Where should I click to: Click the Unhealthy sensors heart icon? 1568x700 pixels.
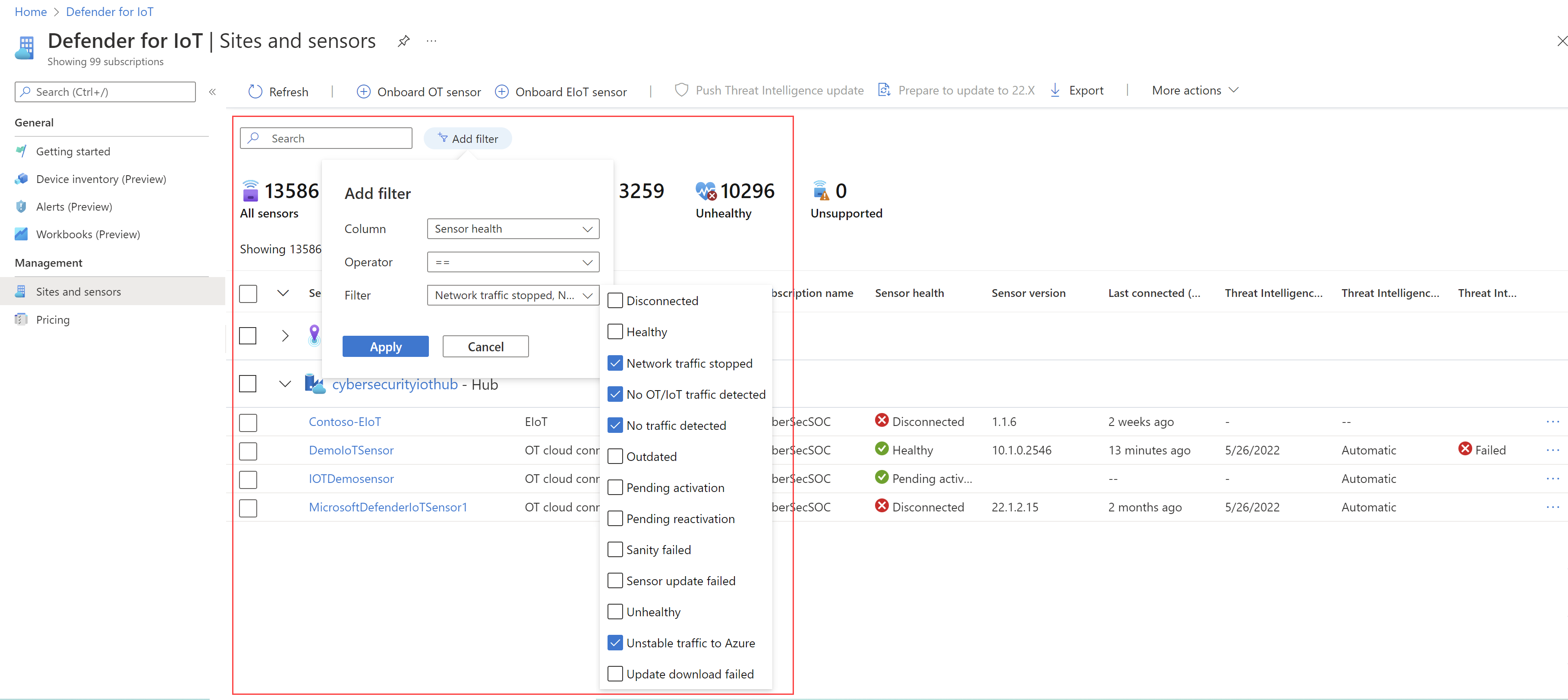pyautogui.click(x=705, y=191)
